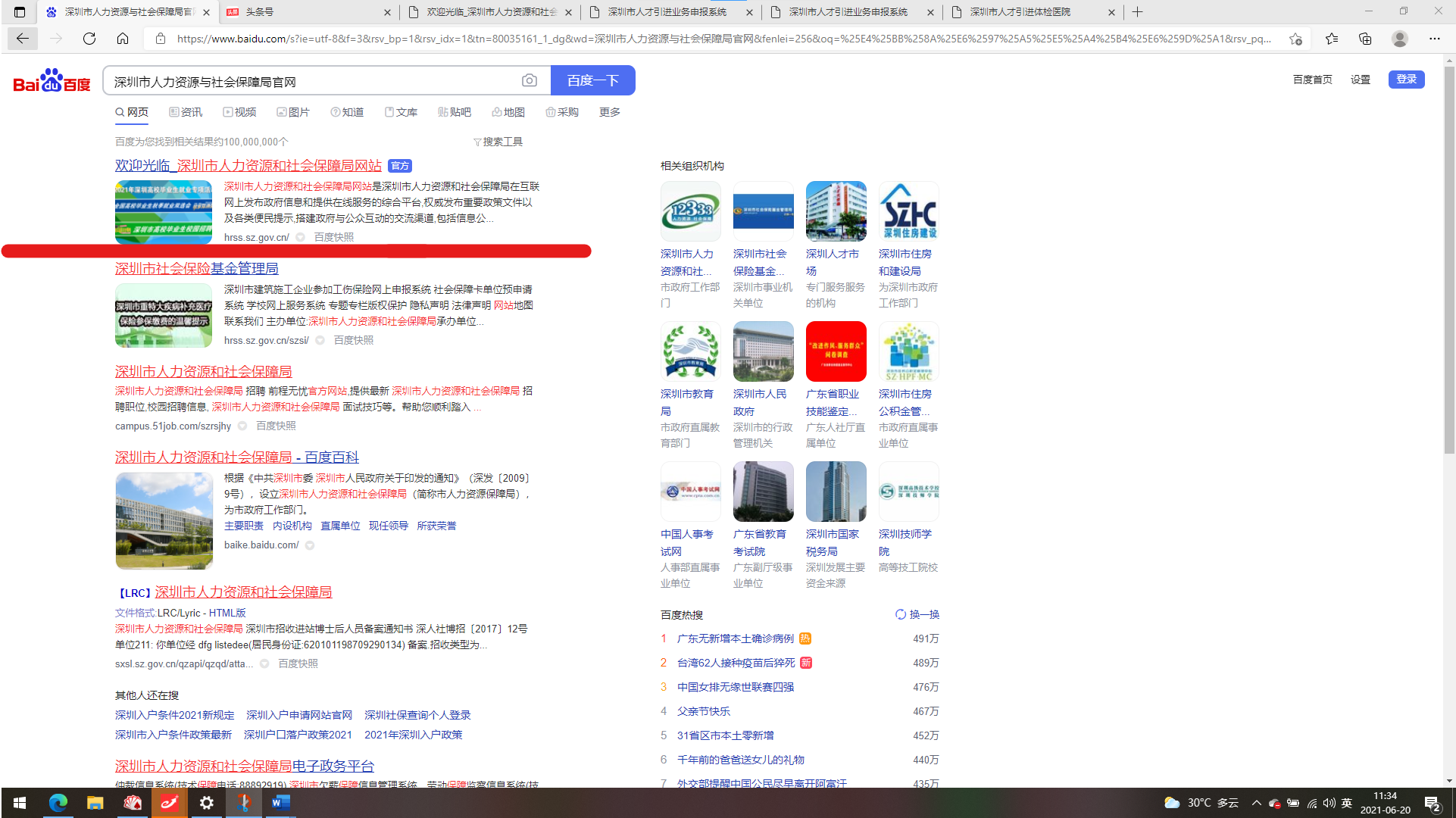Expand the 搜索工具 filter options
This screenshot has width=1456, height=818.
click(x=498, y=142)
